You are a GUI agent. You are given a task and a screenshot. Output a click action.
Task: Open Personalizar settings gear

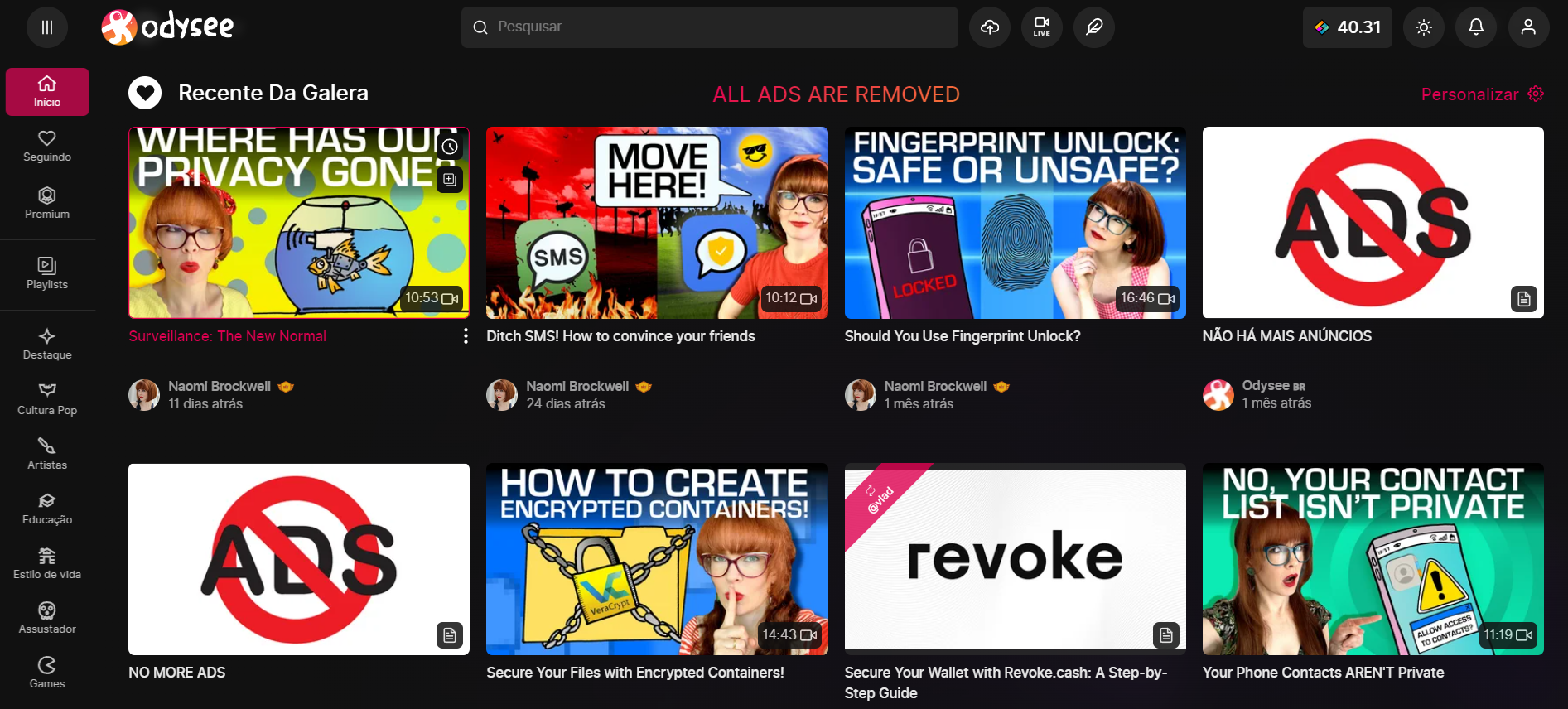(1535, 94)
